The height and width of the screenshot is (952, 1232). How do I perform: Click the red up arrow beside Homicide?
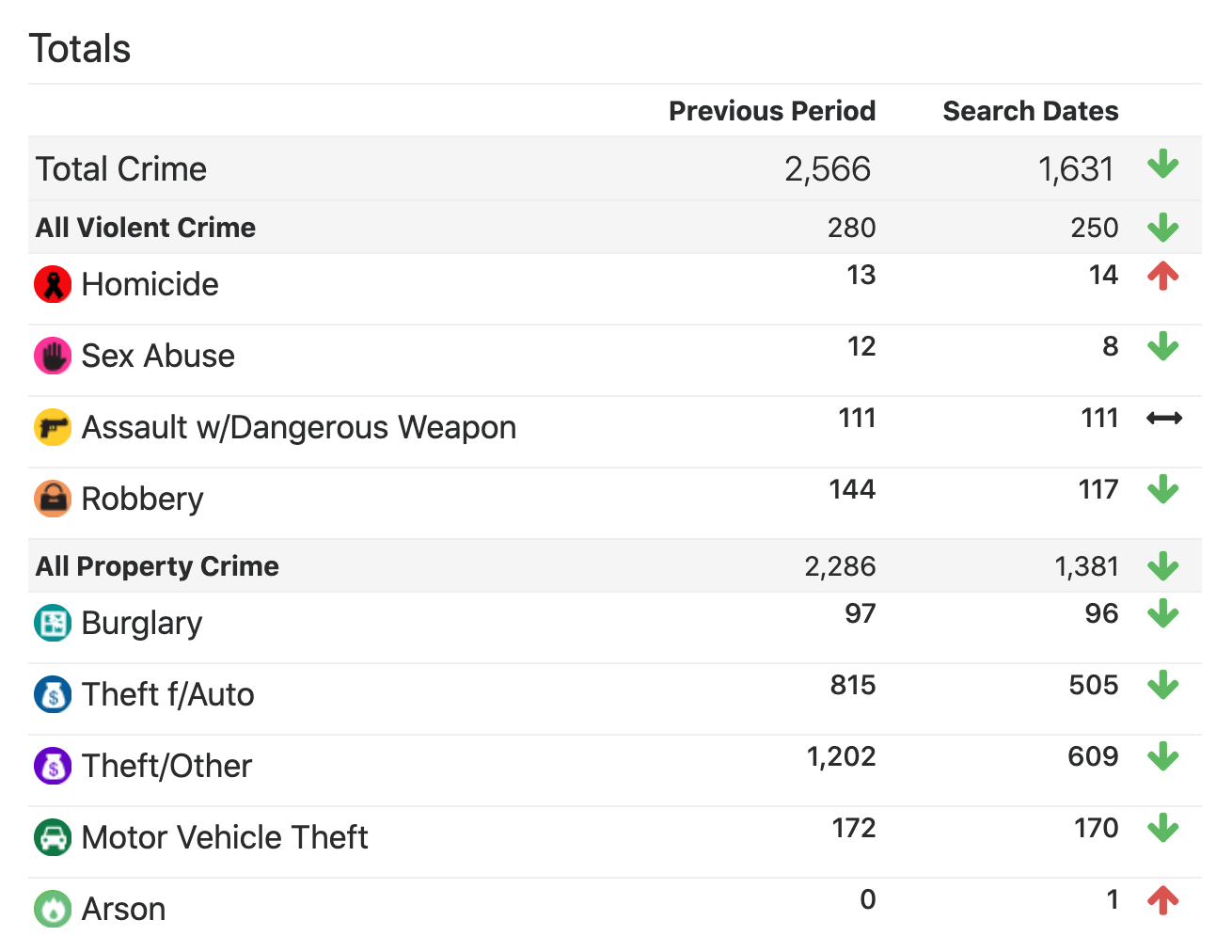1163,276
